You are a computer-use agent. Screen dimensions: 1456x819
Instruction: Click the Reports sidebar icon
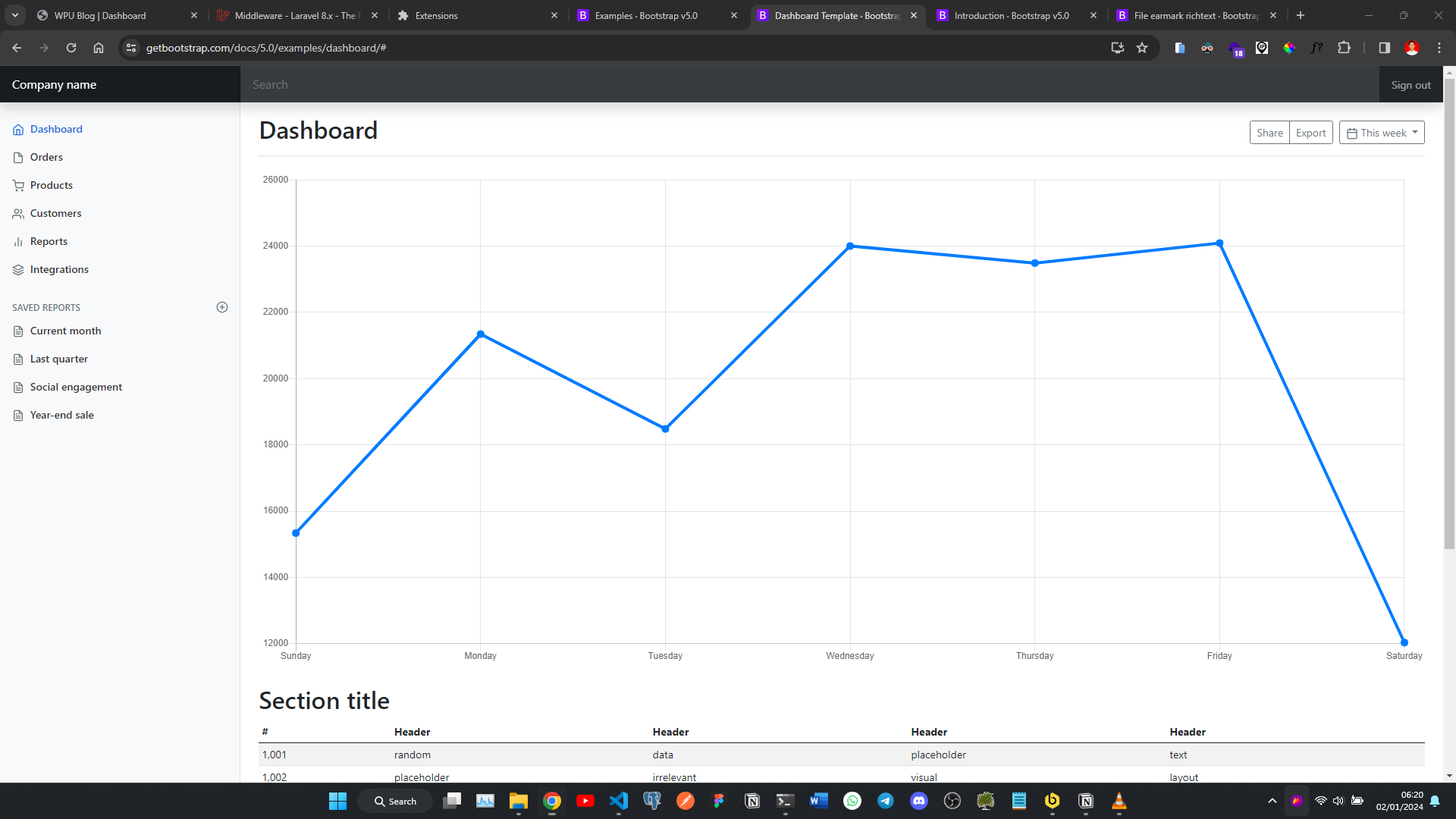pyautogui.click(x=18, y=241)
